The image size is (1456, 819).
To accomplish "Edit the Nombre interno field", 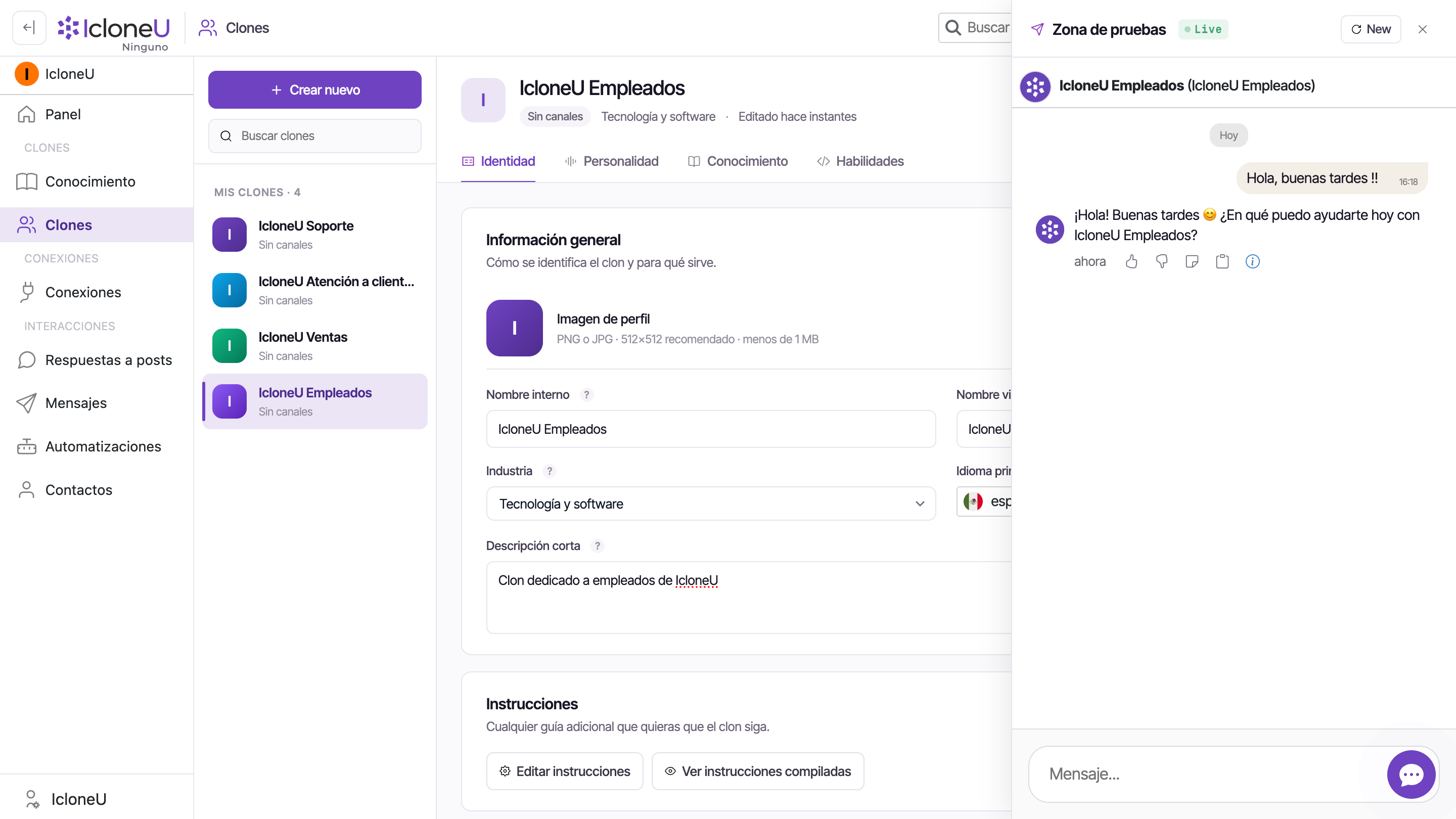I will pyautogui.click(x=710, y=429).
